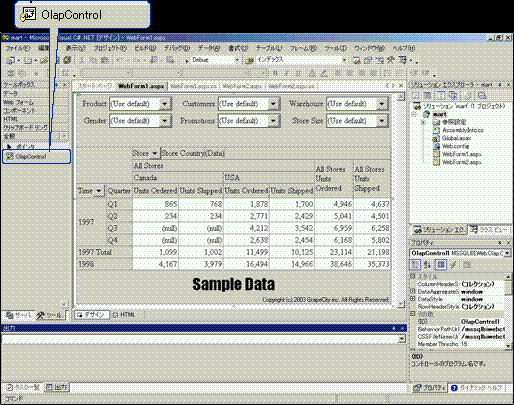
Task: Click Show All Files in Solution Explorer toolbar
Action: (x=453, y=96)
